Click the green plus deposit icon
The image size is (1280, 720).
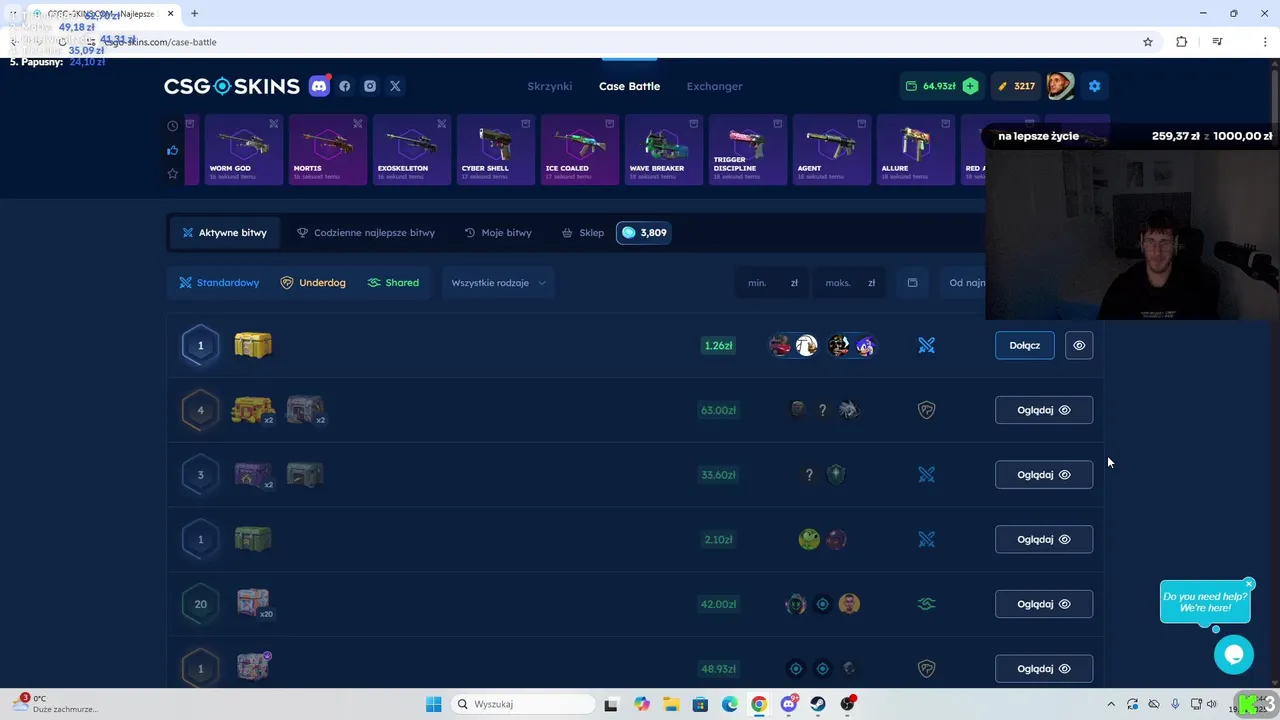970,86
